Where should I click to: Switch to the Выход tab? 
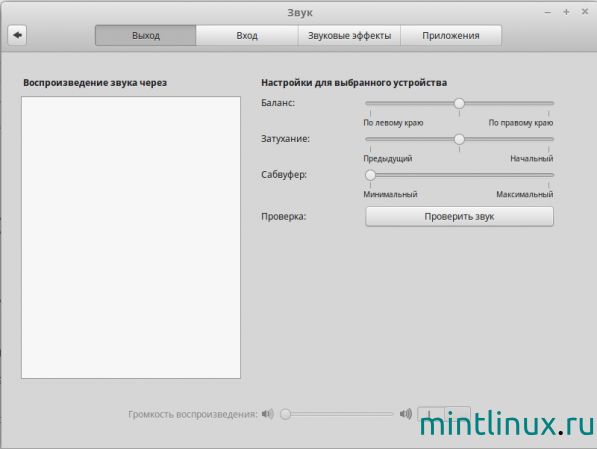tap(145, 35)
